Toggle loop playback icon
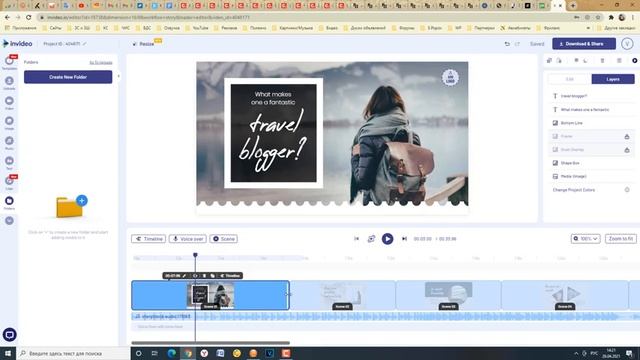This screenshot has height=360, width=640. coord(371,239)
